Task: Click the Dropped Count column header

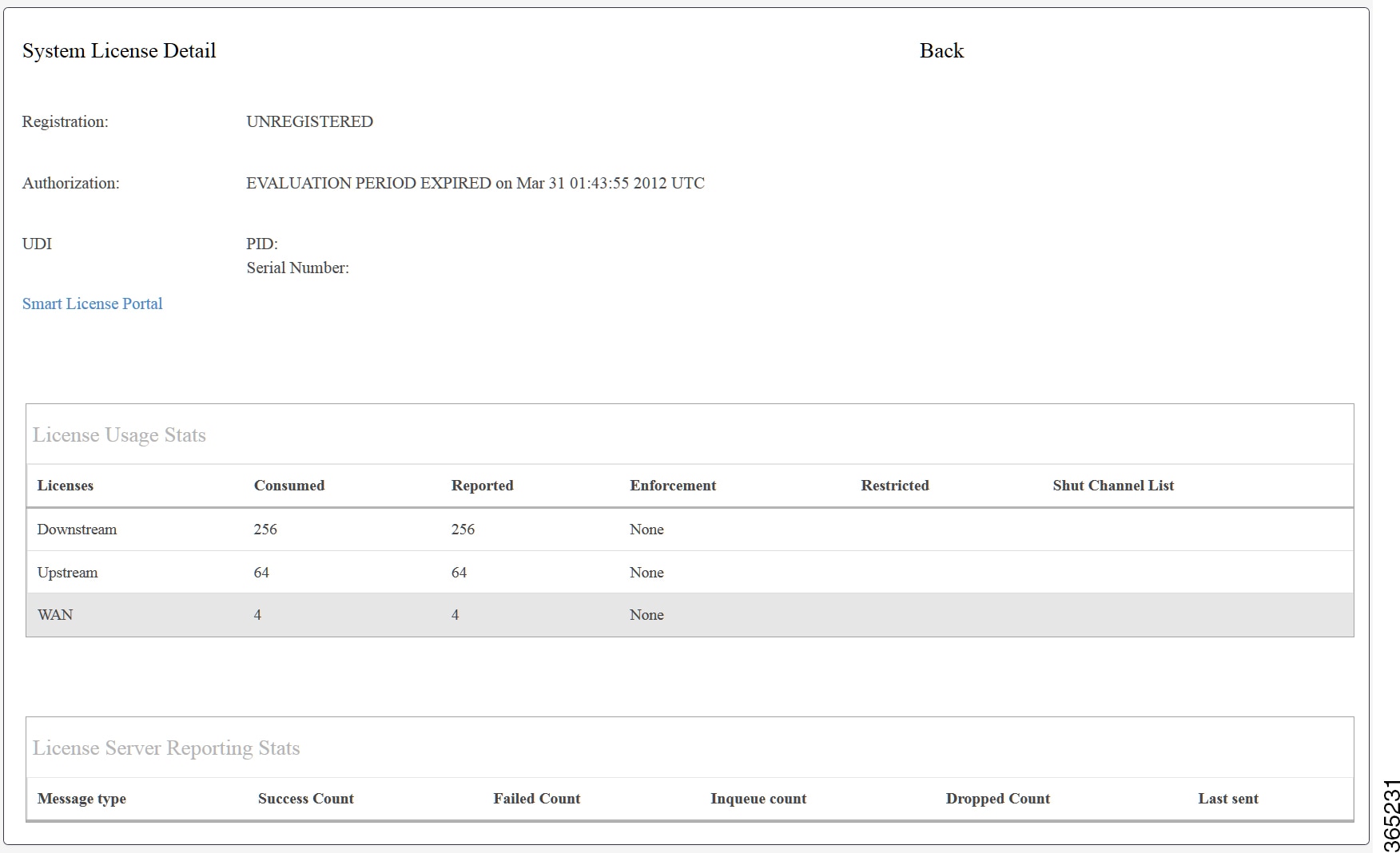Action: click(x=997, y=798)
